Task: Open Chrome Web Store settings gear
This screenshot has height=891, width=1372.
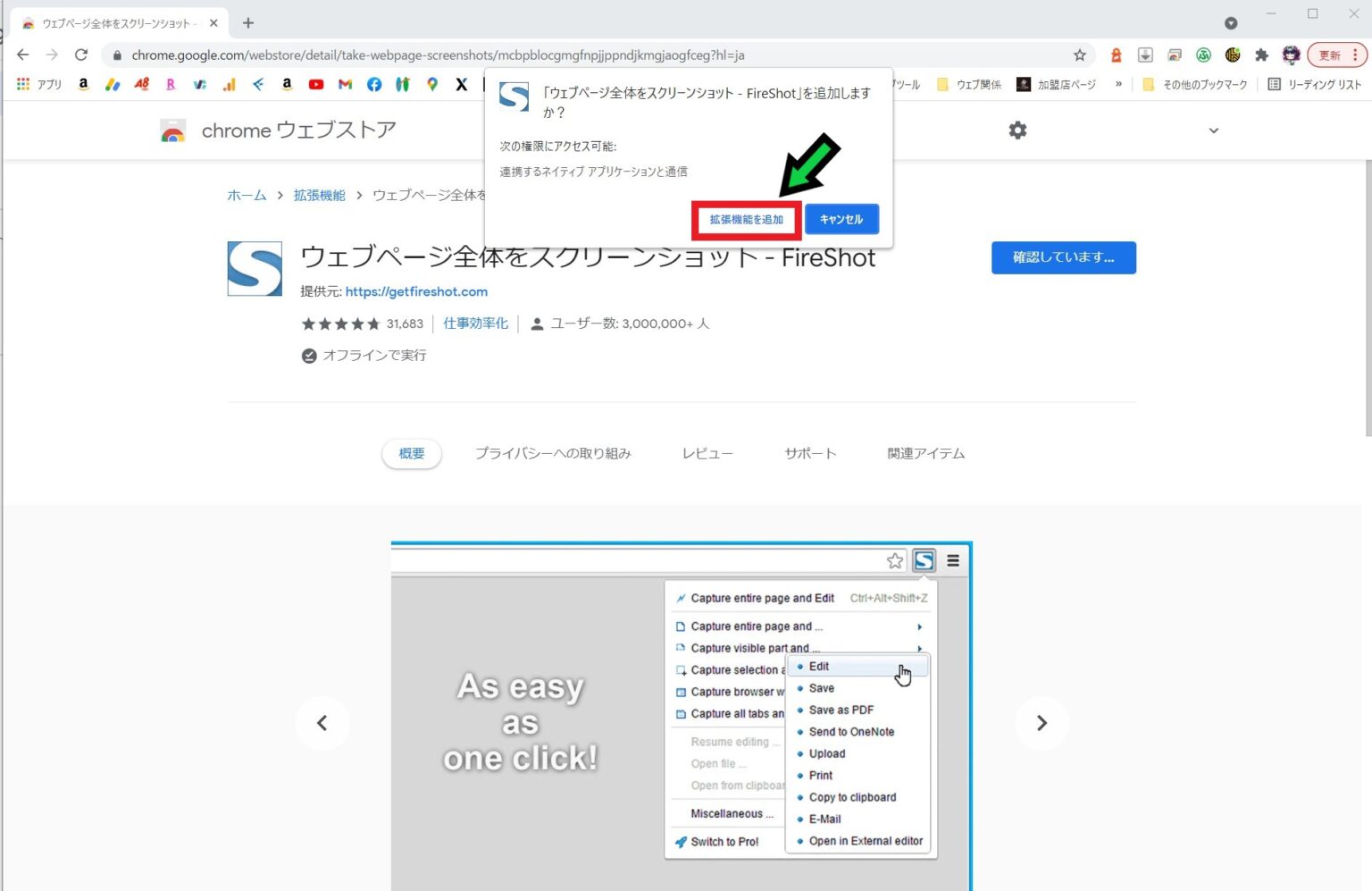Action: click(x=1017, y=130)
